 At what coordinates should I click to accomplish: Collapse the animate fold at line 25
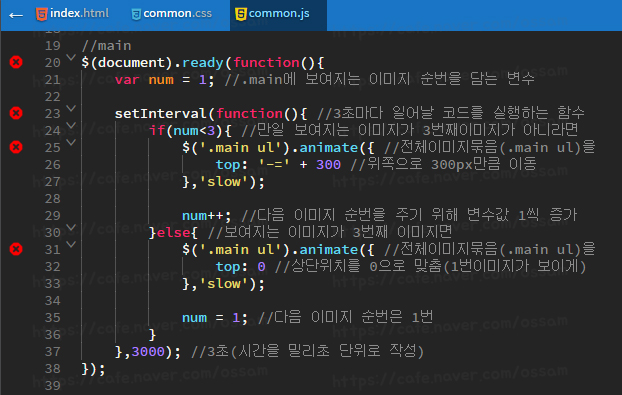pos(71,143)
